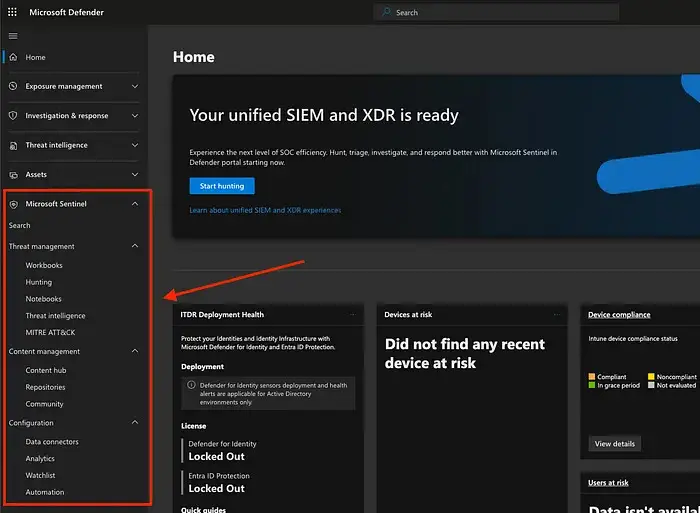
Task: Expand top-level Threat intelligence chevron
Action: coord(135,145)
